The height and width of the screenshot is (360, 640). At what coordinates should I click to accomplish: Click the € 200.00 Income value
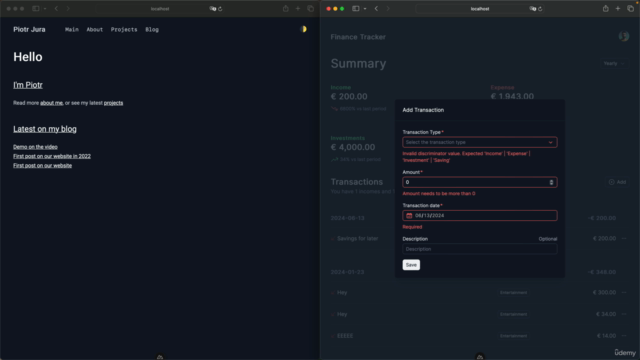pos(349,96)
